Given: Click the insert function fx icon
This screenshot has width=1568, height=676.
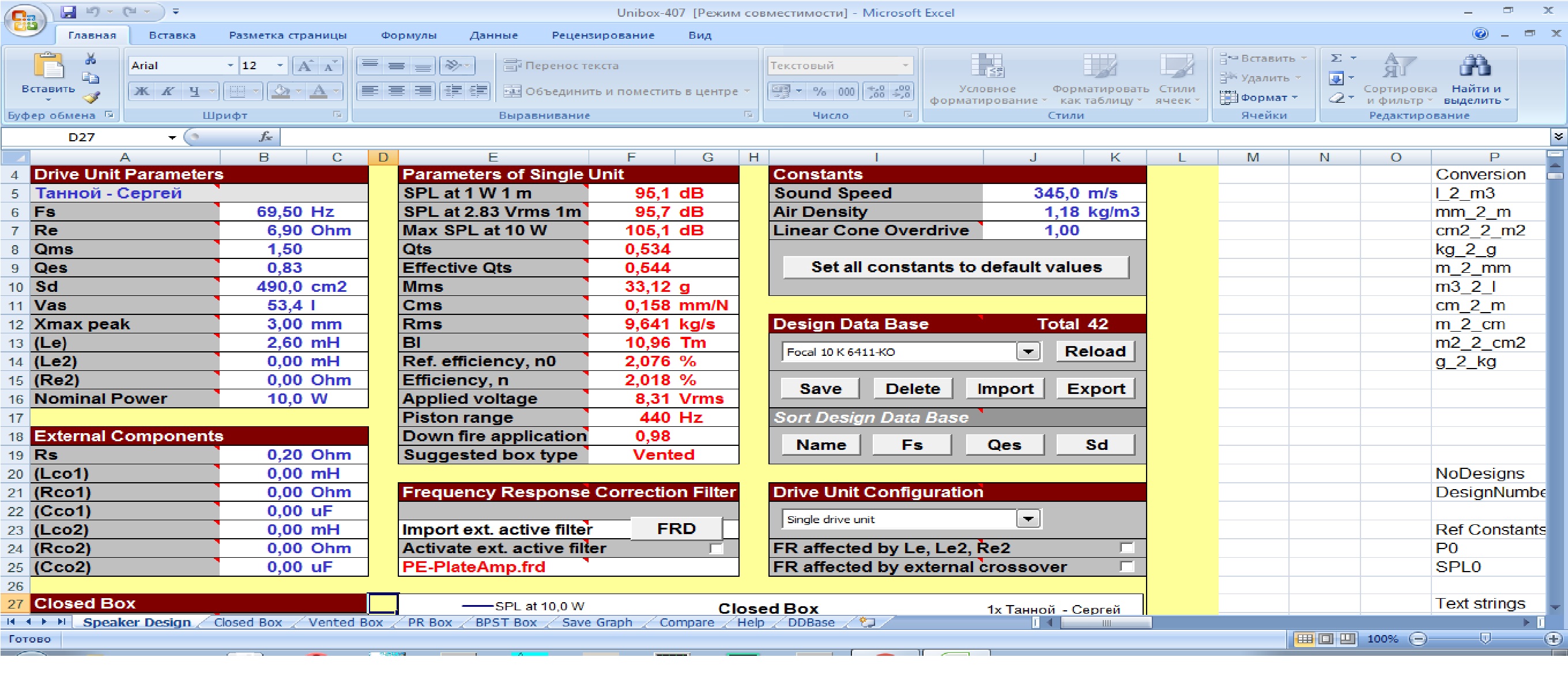Looking at the screenshot, I should pos(265,137).
